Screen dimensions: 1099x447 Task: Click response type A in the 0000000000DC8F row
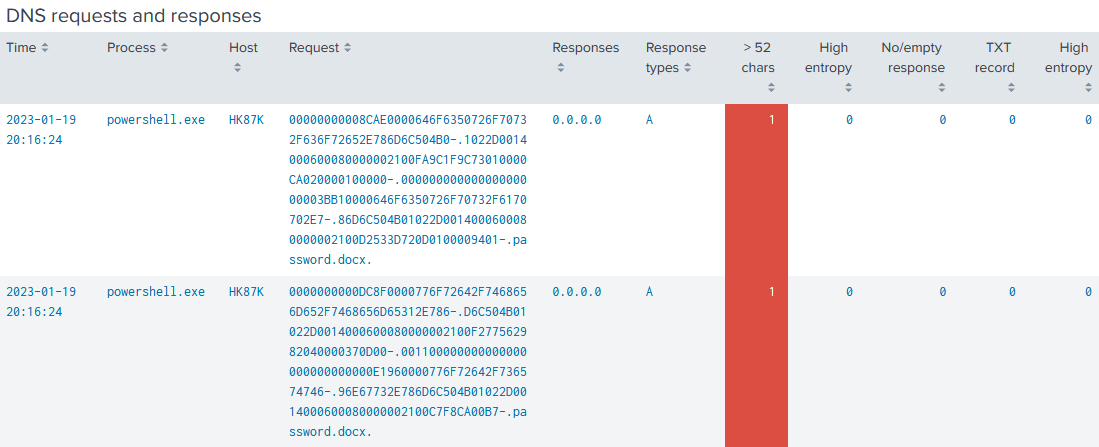coord(649,292)
